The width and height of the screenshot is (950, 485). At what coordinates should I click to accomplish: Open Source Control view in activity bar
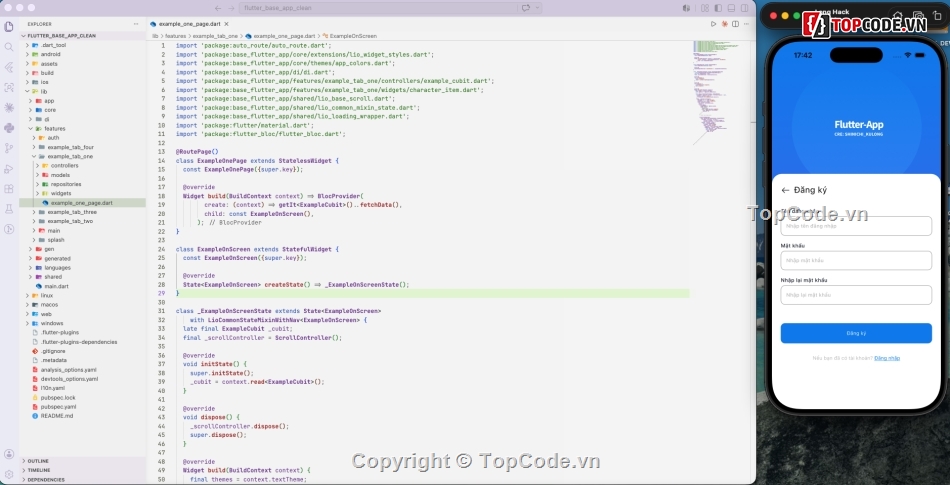(8, 148)
